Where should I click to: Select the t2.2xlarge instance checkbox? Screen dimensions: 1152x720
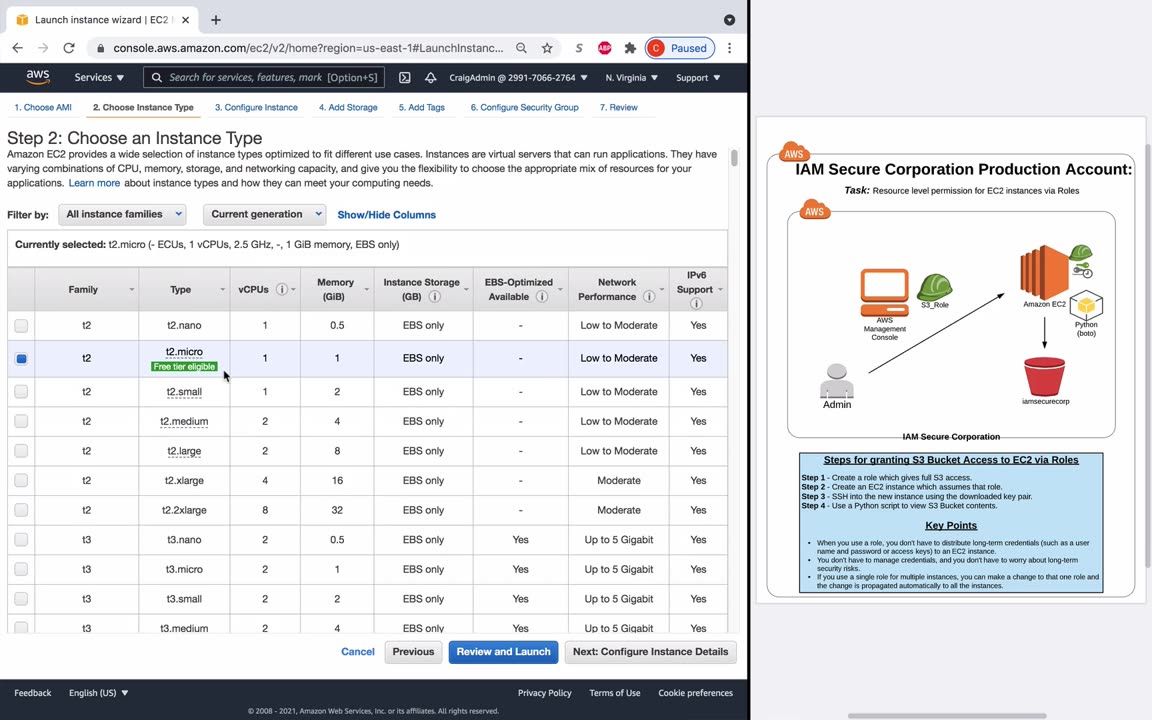click(21, 510)
